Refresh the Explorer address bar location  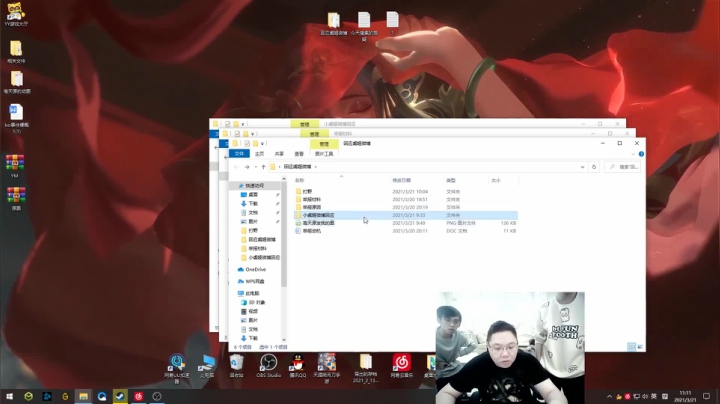tap(594, 167)
